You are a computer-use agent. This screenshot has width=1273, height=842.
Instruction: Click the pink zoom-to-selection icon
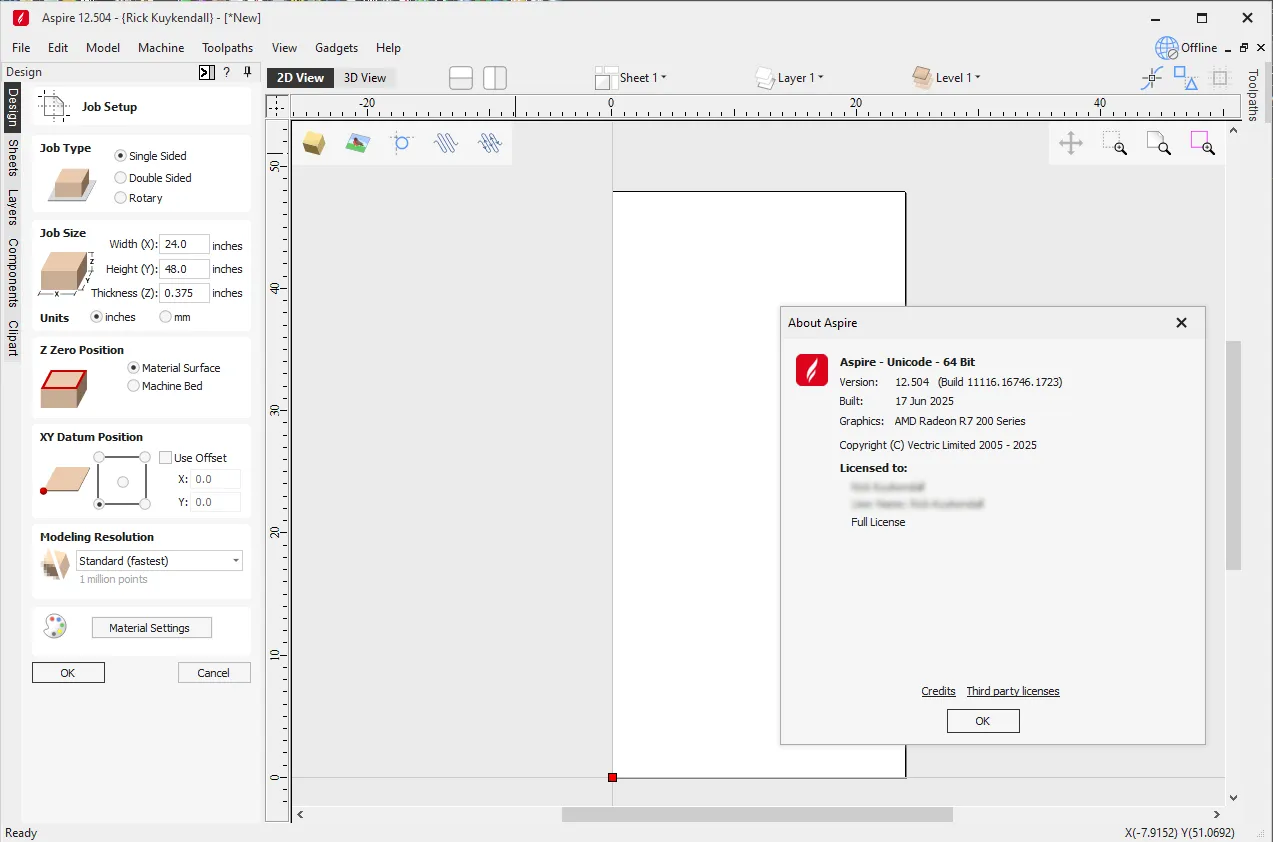click(x=1202, y=144)
